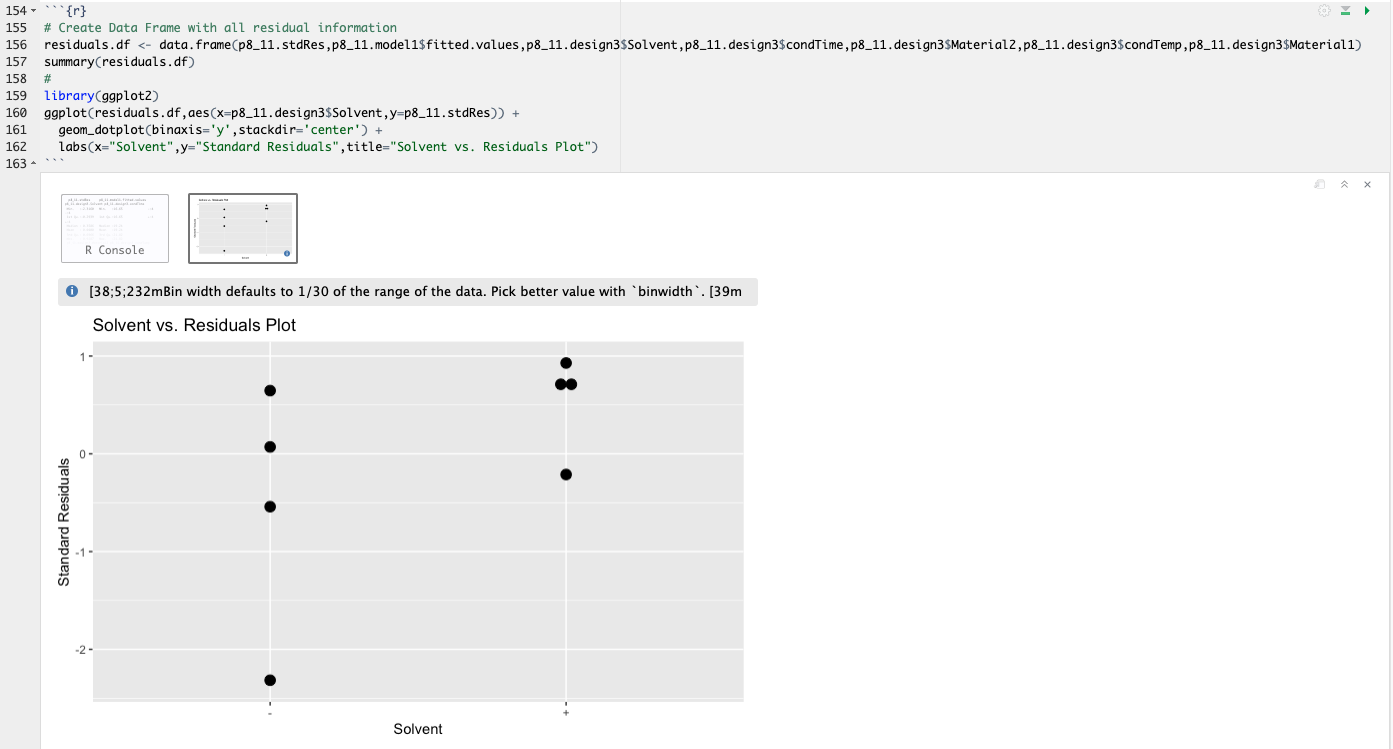The image size is (1393, 749).
Task: Click line number 160 in gutter
Action: click(16, 113)
